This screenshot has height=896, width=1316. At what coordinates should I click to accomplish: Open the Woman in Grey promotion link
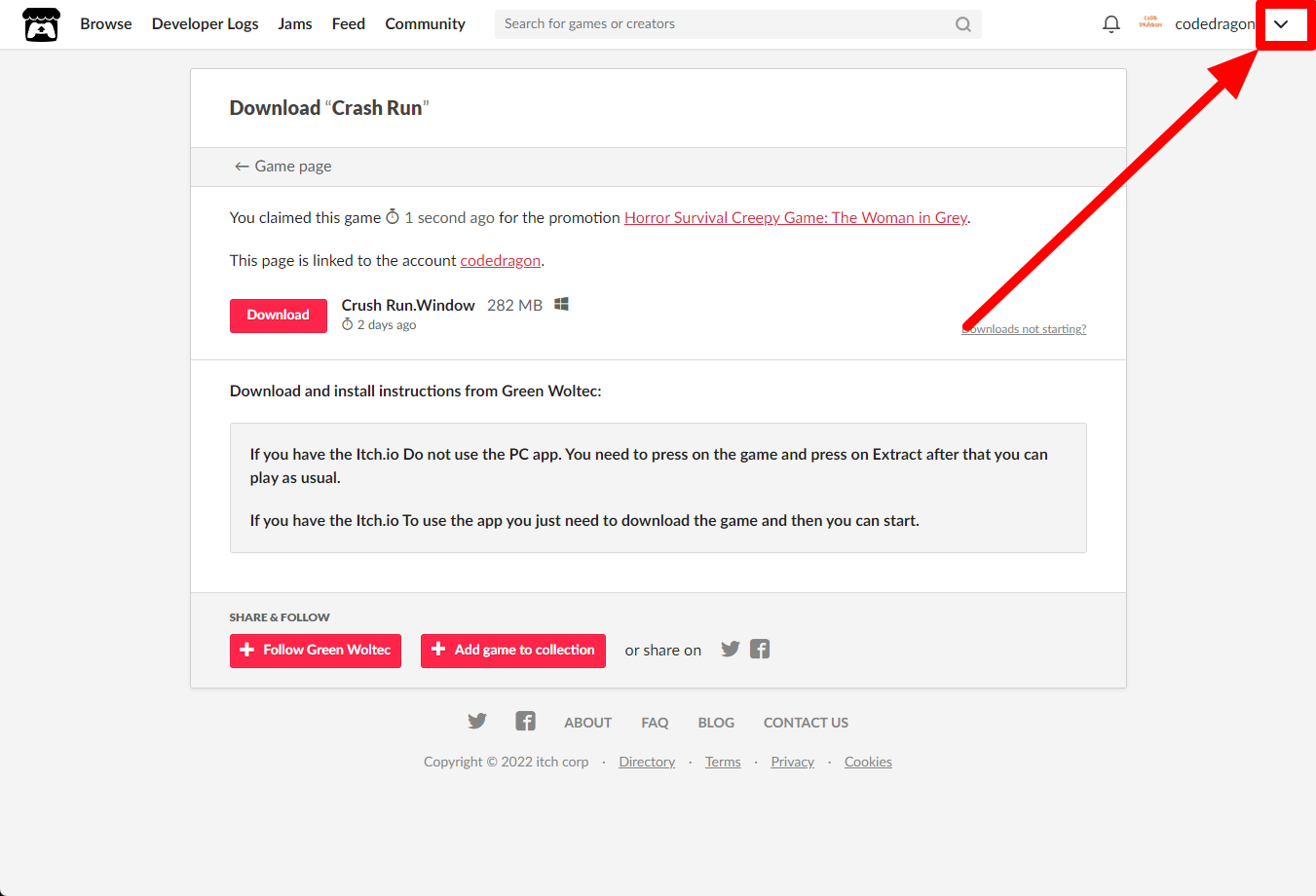796,218
